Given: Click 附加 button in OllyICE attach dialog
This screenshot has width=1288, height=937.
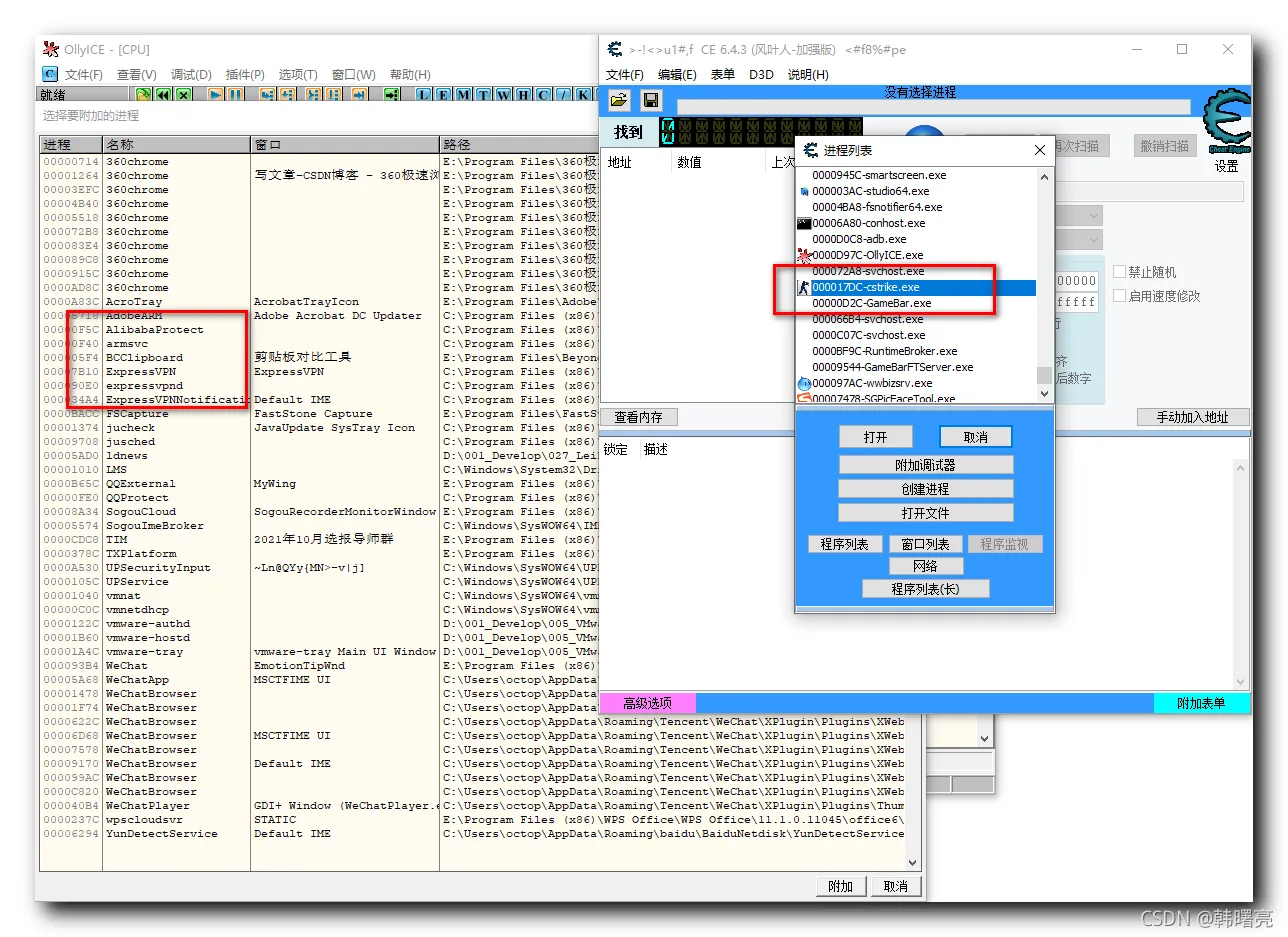Looking at the screenshot, I should click(840, 886).
